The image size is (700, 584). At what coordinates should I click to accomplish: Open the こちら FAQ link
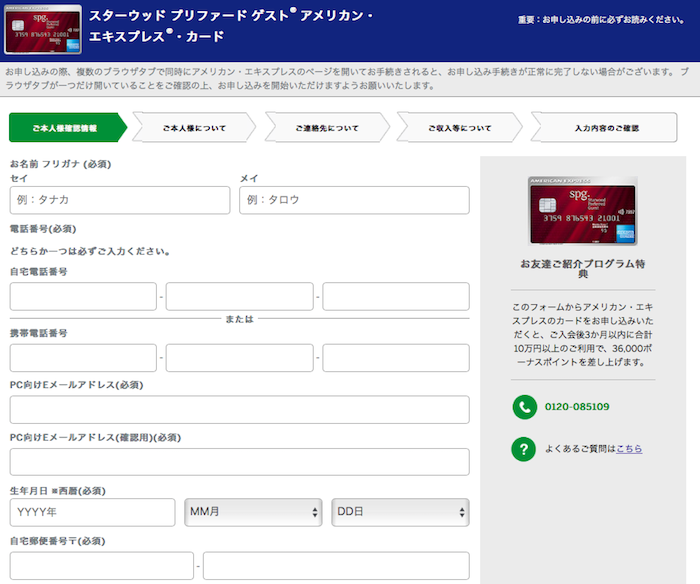pyautogui.click(x=629, y=449)
